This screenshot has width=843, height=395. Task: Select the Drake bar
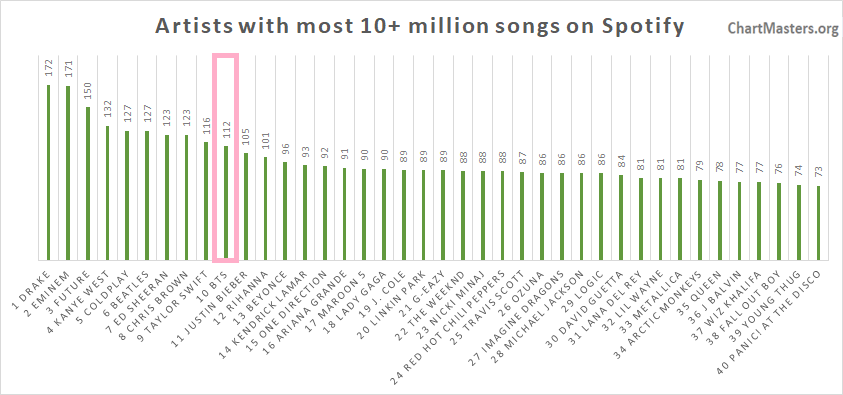click(x=48, y=172)
